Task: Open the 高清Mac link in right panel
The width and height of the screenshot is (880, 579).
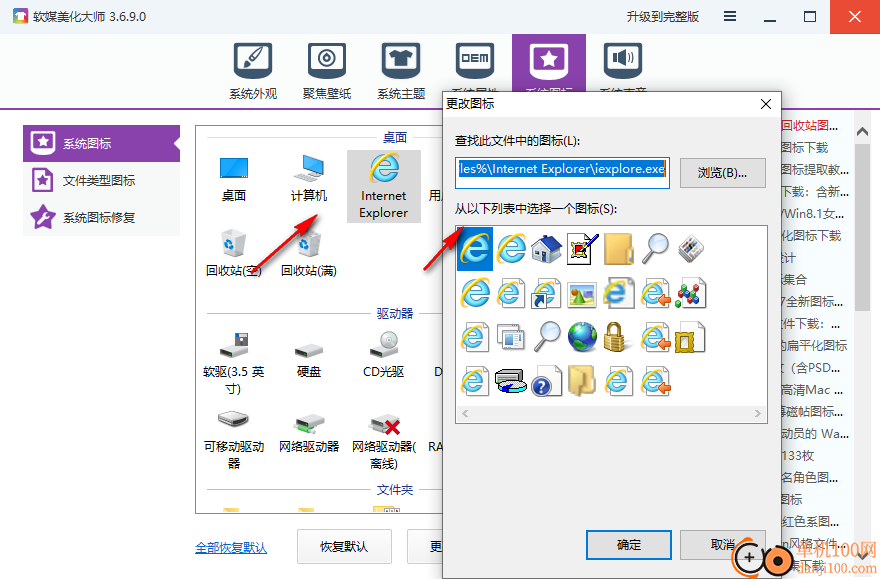Action: pyautogui.click(x=813, y=390)
